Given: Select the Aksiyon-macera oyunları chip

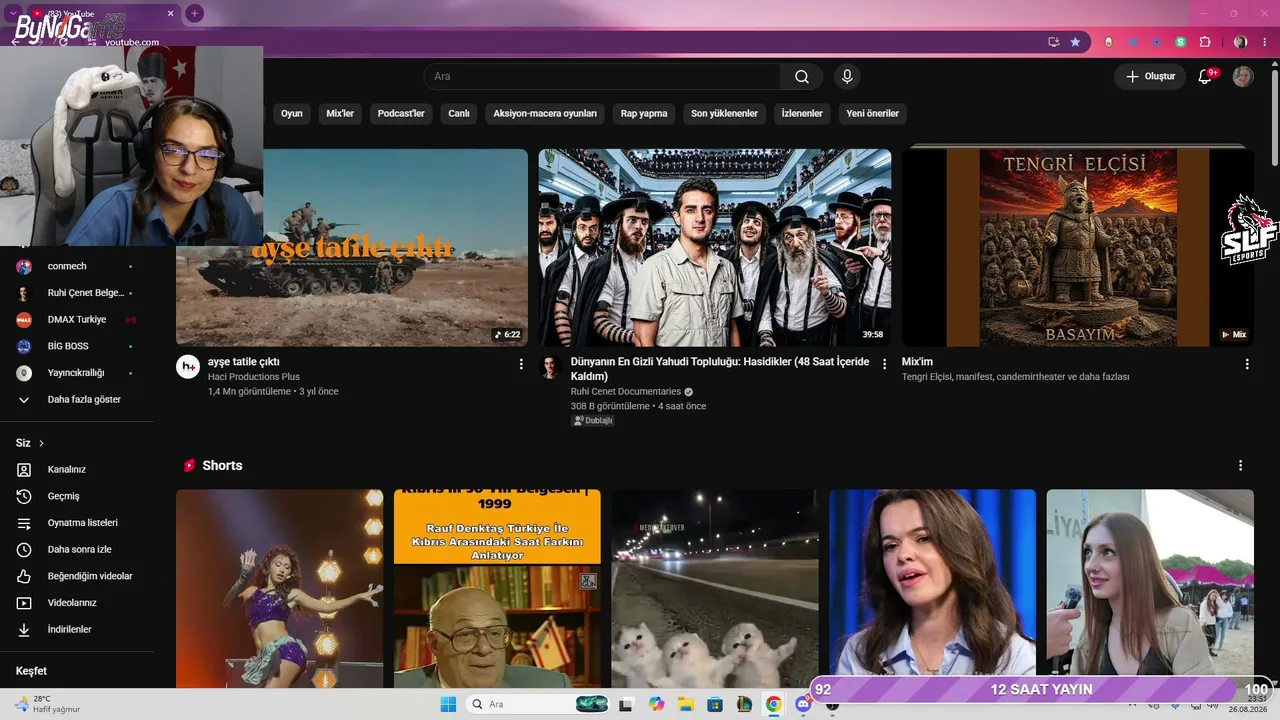Looking at the screenshot, I should click(x=545, y=114).
